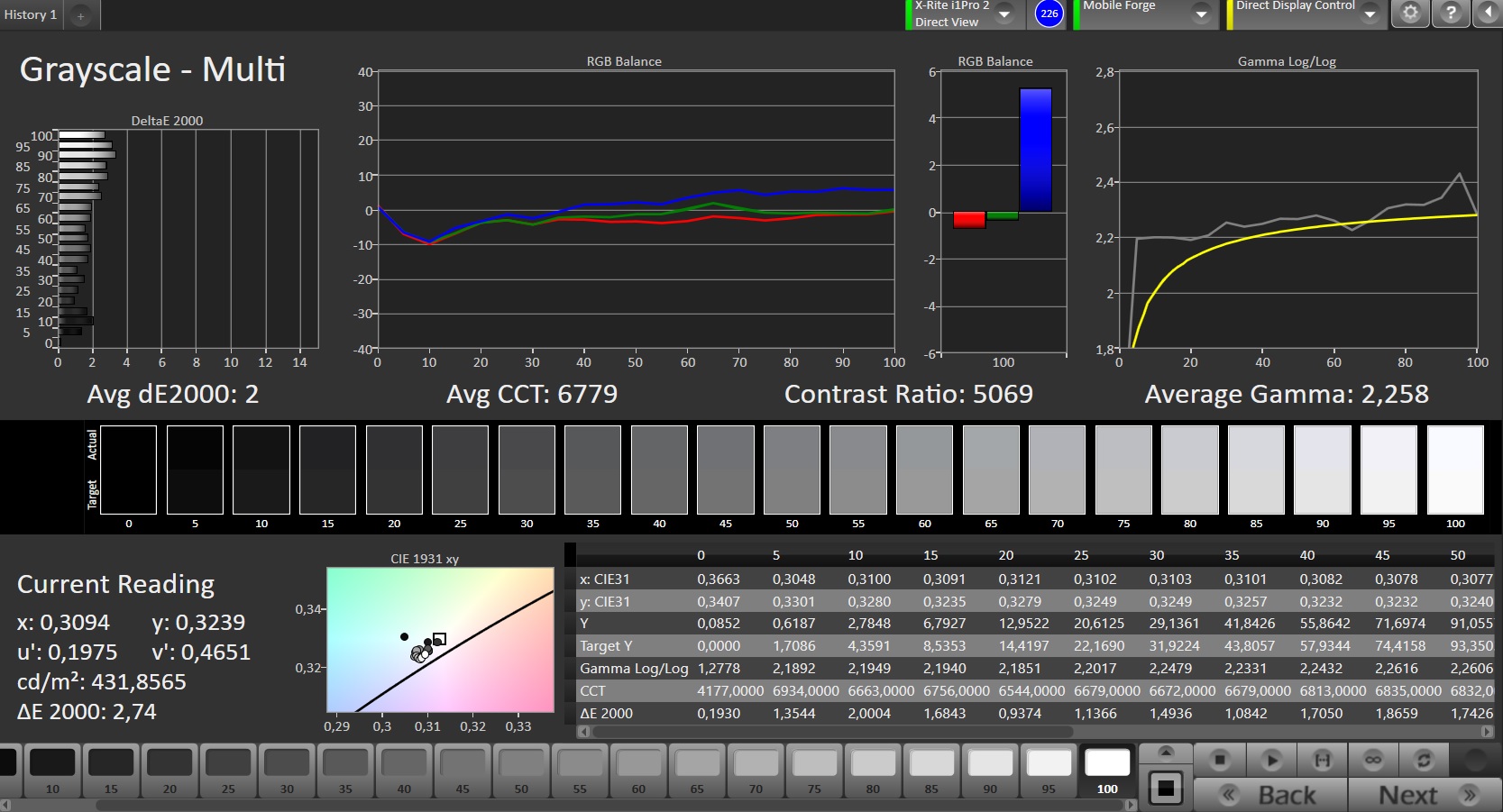Screen dimensions: 1503x812
Task: Select the 90 percent gray patch button
Action: point(990,771)
